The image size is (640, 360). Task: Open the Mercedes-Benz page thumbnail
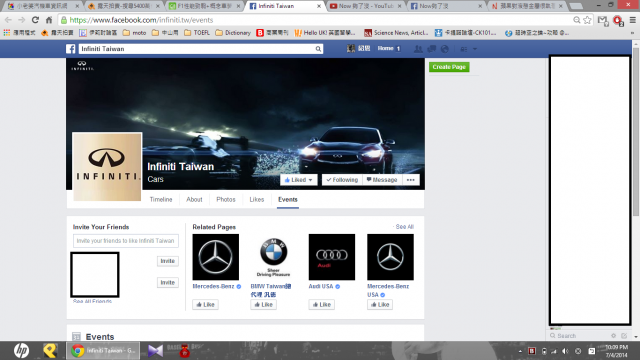pos(216,257)
